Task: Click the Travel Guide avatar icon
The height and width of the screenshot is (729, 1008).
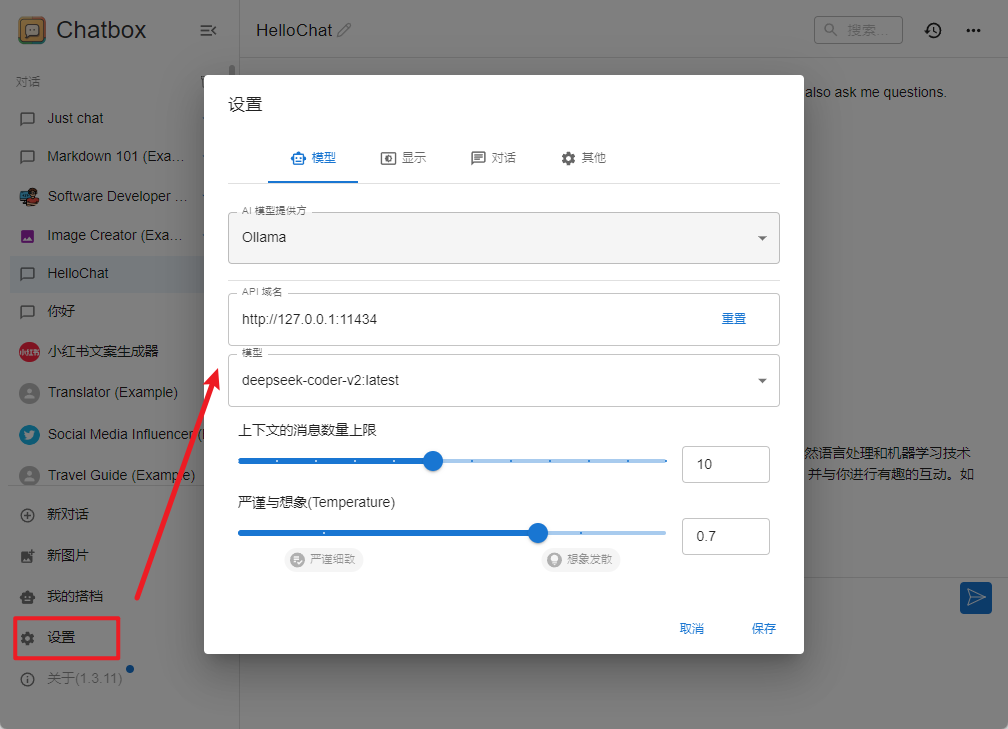Action: click(29, 476)
